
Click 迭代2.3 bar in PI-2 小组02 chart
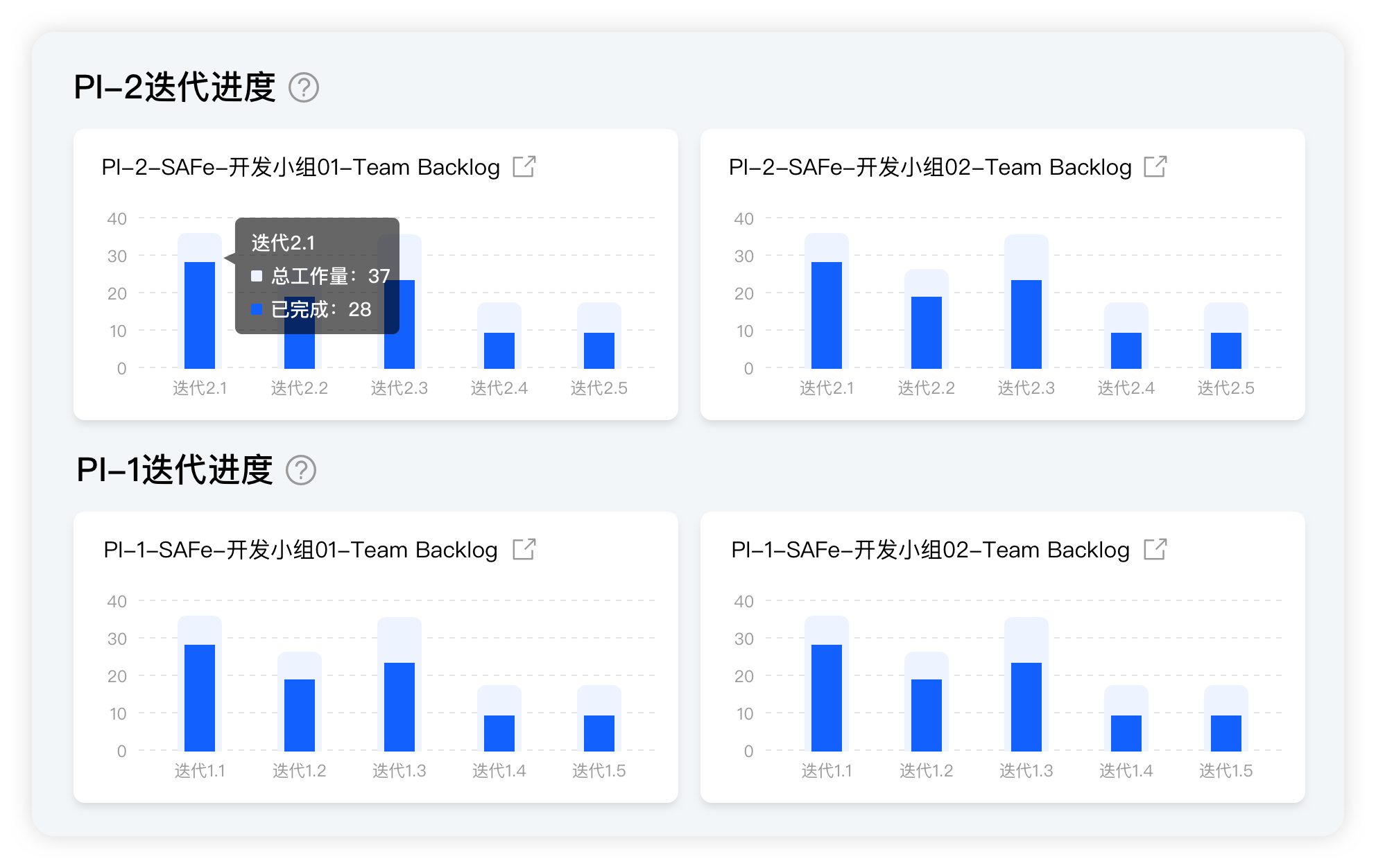(1026, 324)
